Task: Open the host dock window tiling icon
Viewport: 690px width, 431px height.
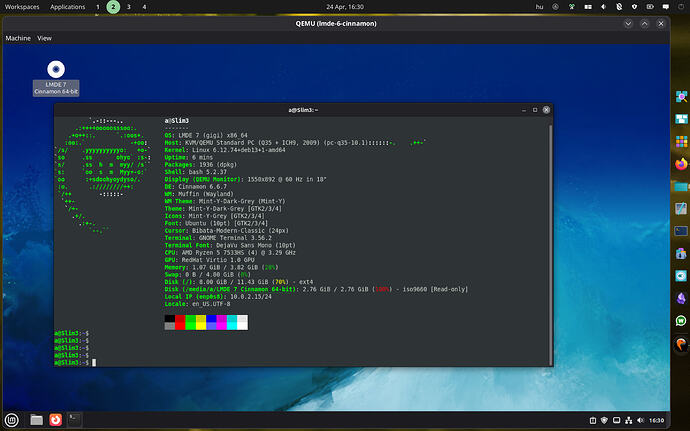Action: [x=681, y=119]
